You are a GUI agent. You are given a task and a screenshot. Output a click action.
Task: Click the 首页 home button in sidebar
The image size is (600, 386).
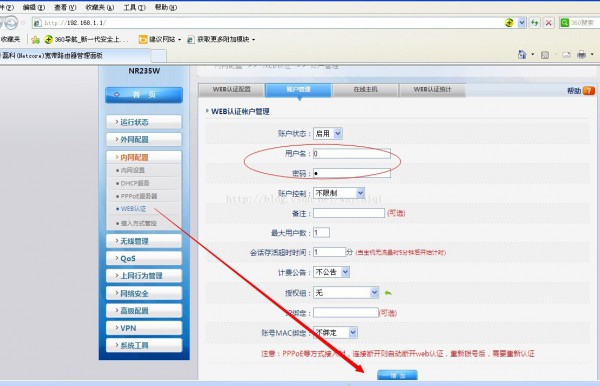(144, 94)
